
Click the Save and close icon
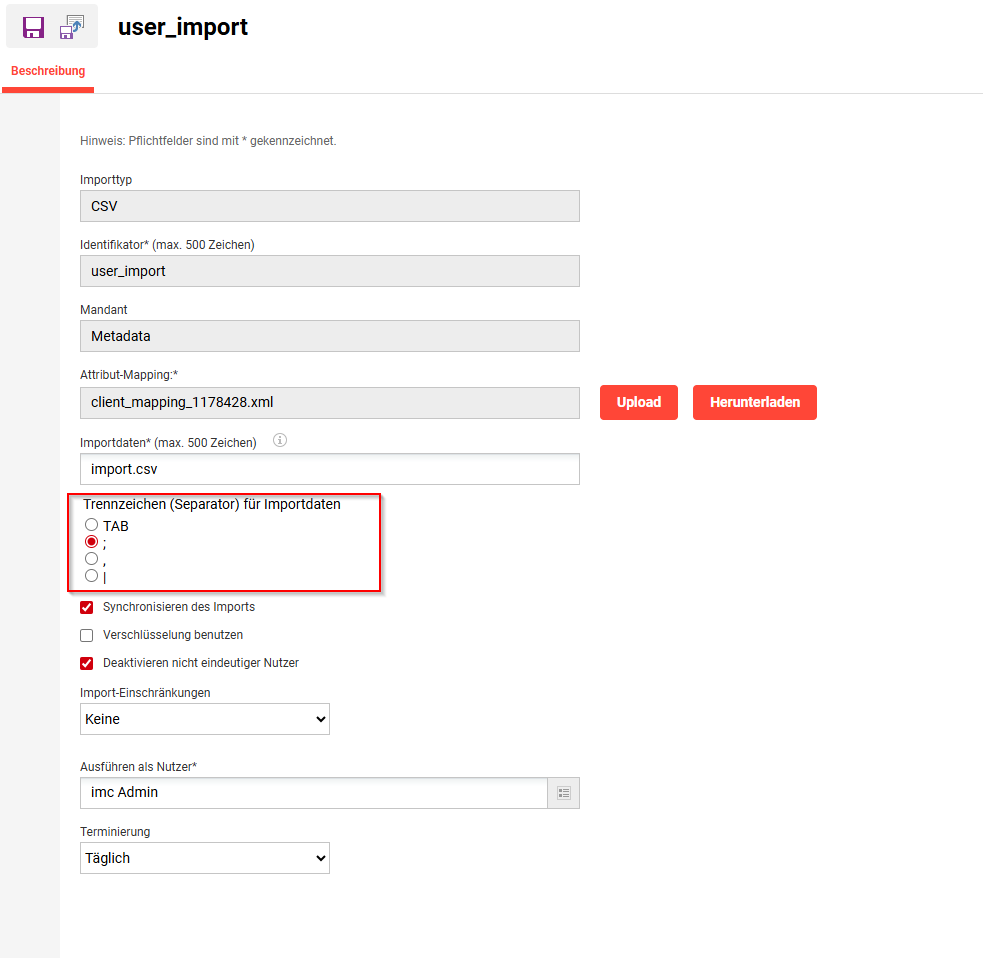tap(71, 27)
